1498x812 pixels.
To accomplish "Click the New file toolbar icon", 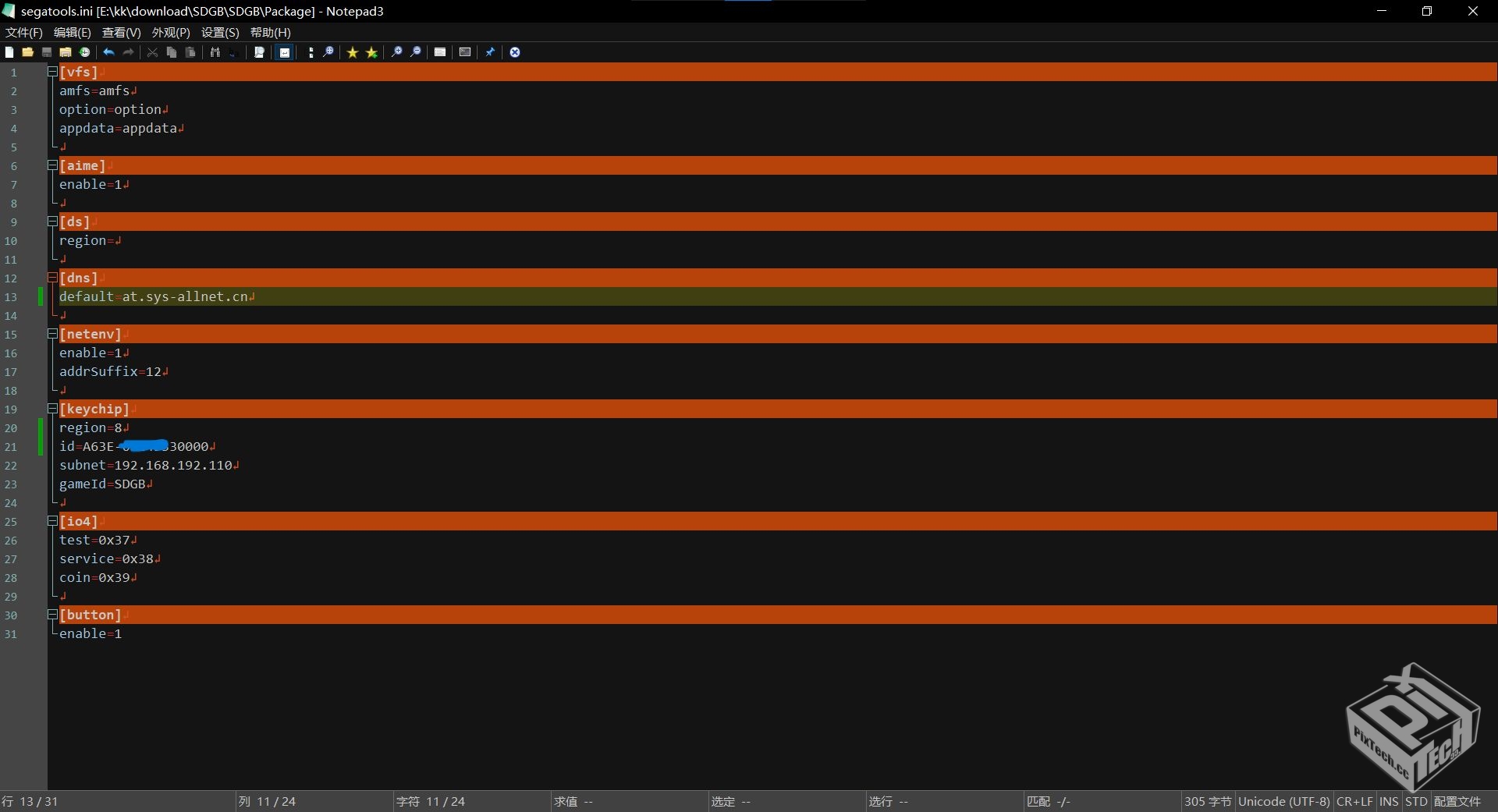I will point(9,52).
